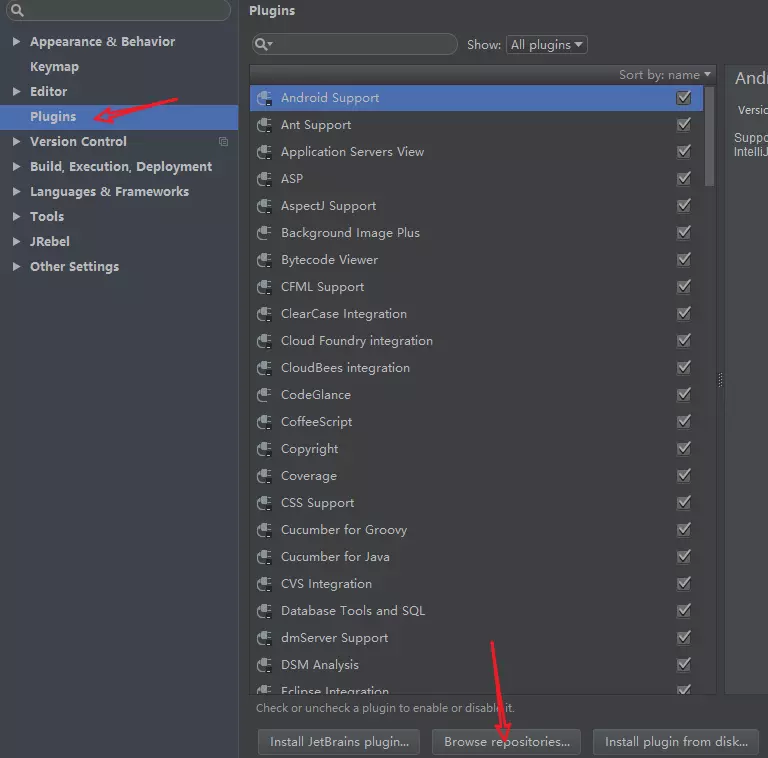This screenshot has height=758, width=768.
Task: Click the magnifier icon in plugin search field
Action: point(264,45)
